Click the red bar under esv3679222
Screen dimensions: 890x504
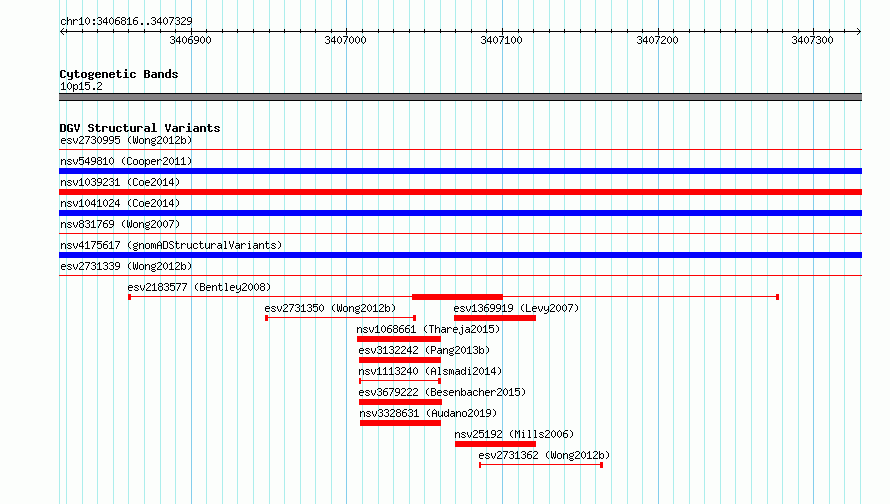point(401,402)
